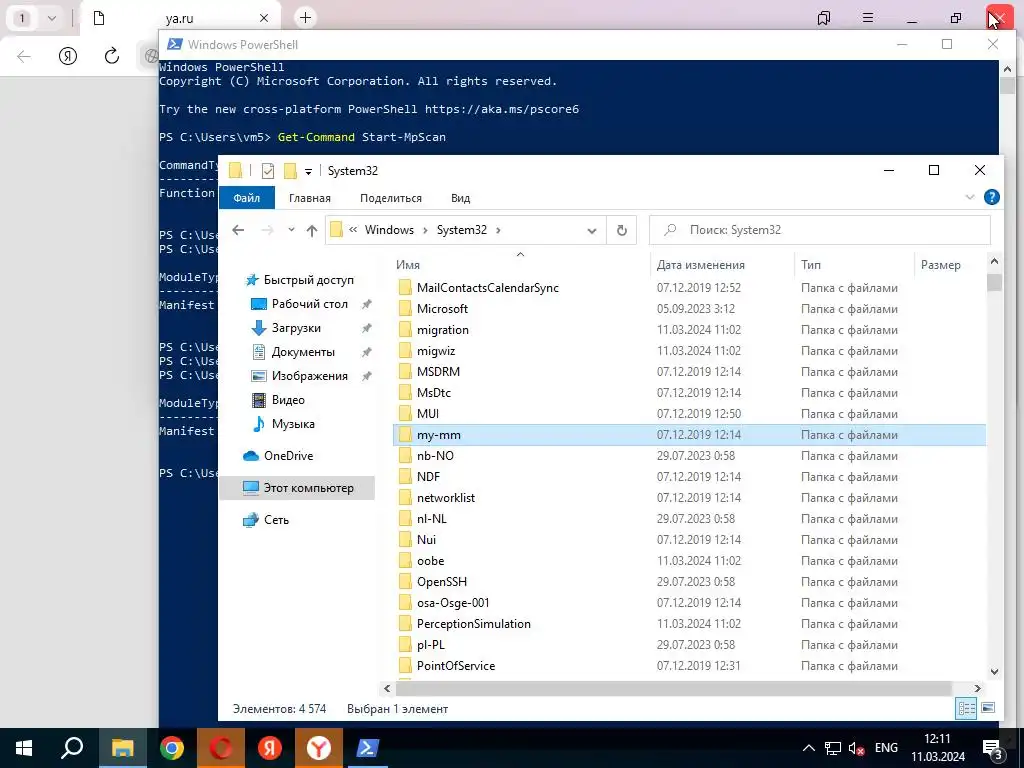1024x768 pixels.
Task: Refresh the System32 folder view
Action: tap(622, 230)
